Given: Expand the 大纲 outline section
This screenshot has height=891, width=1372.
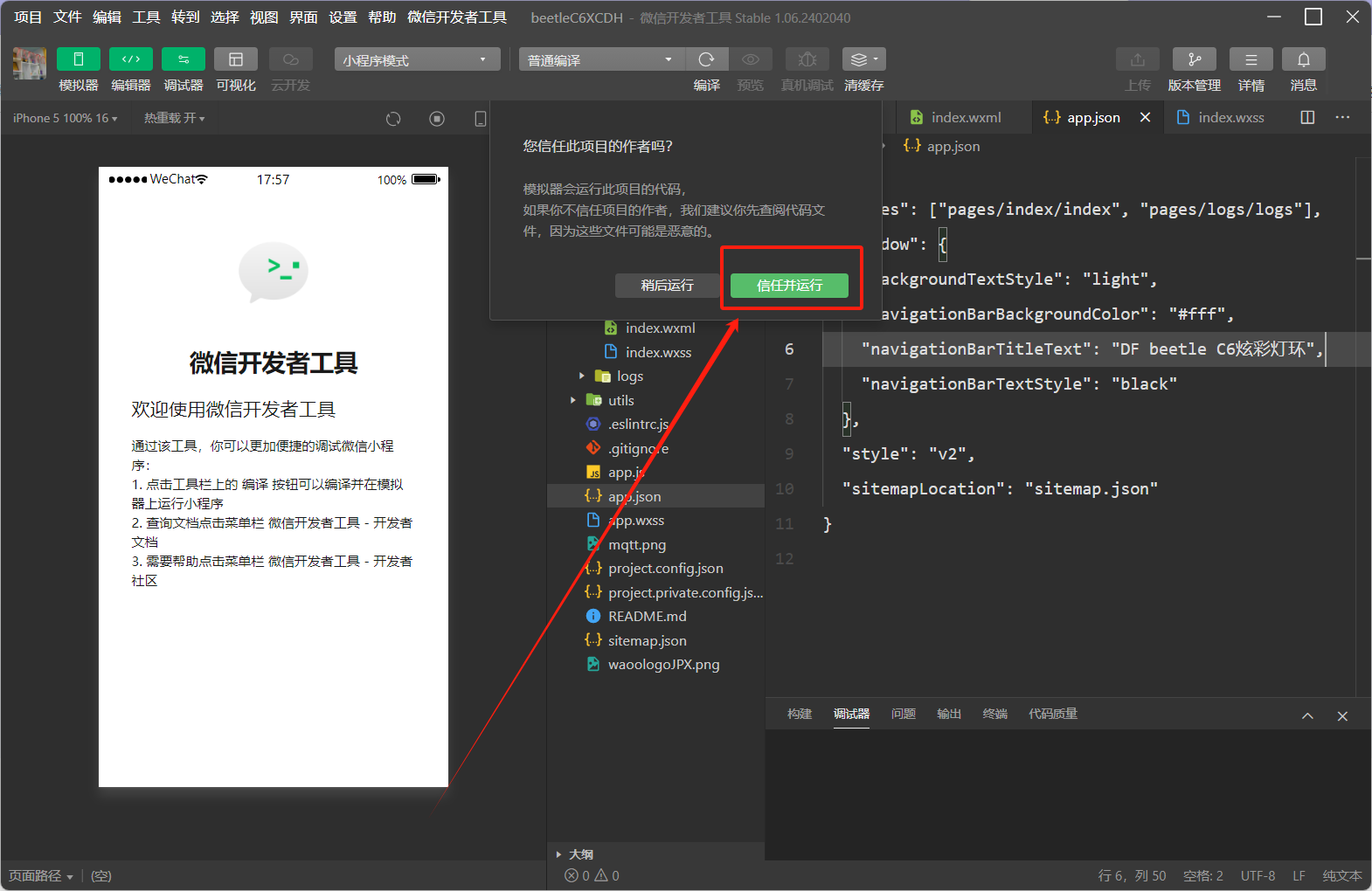Looking at the screenshot, I should point(573,854).
